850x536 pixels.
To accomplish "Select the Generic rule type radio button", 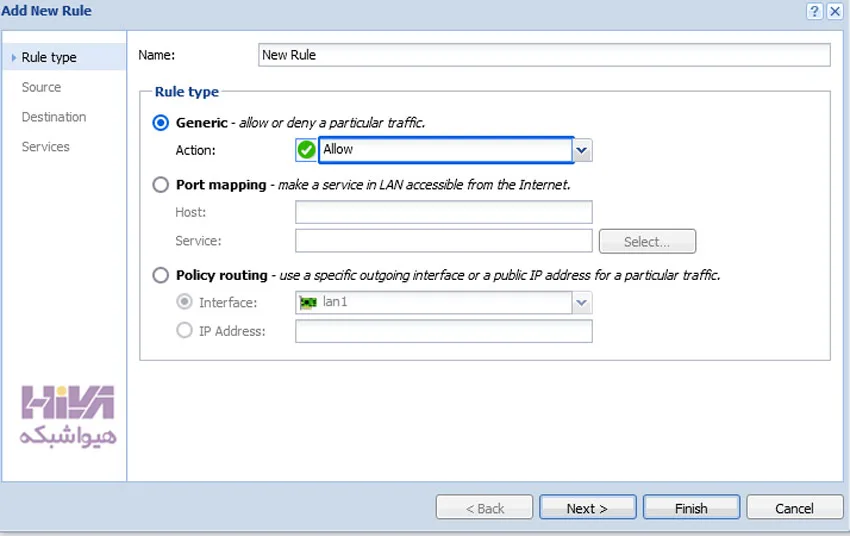I will 160,123.
